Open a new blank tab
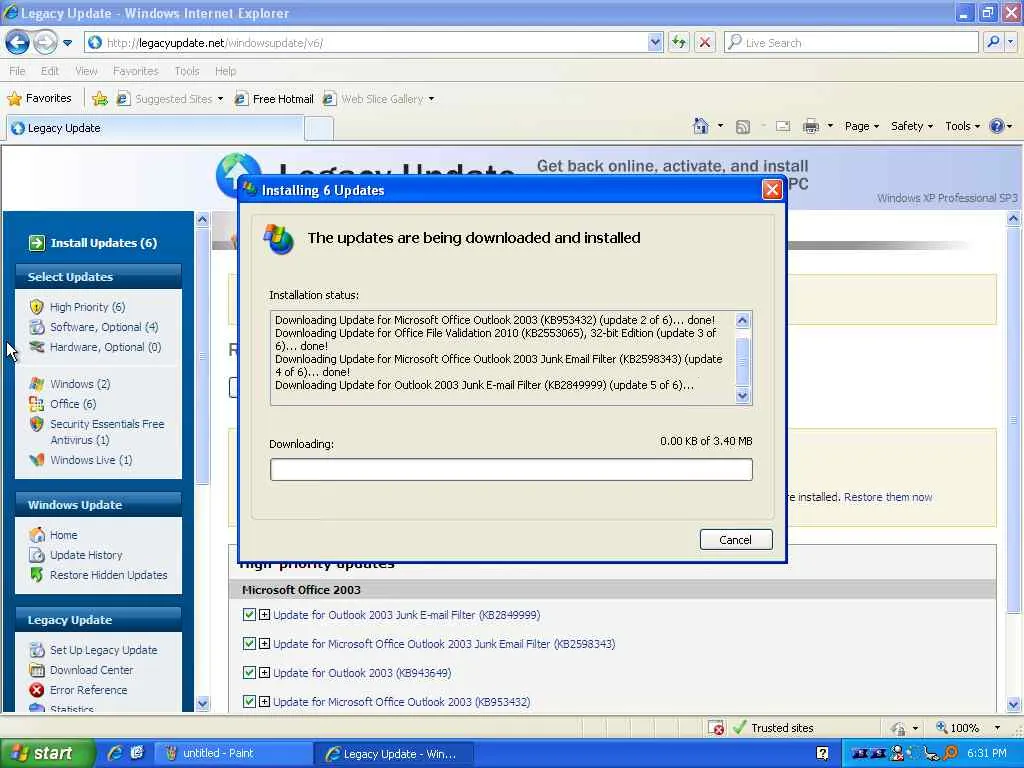1024x768 pixels. pyautogui.click(x=319, y=129)
